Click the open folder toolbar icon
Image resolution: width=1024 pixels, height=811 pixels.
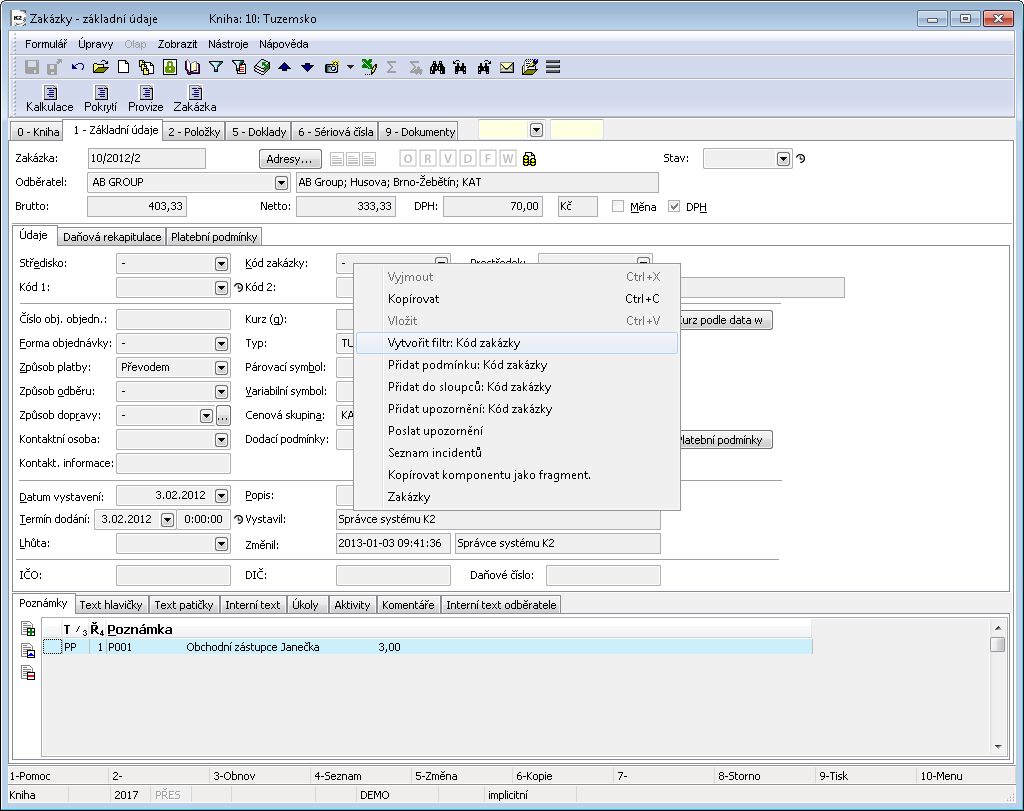(x=100, y=67)
